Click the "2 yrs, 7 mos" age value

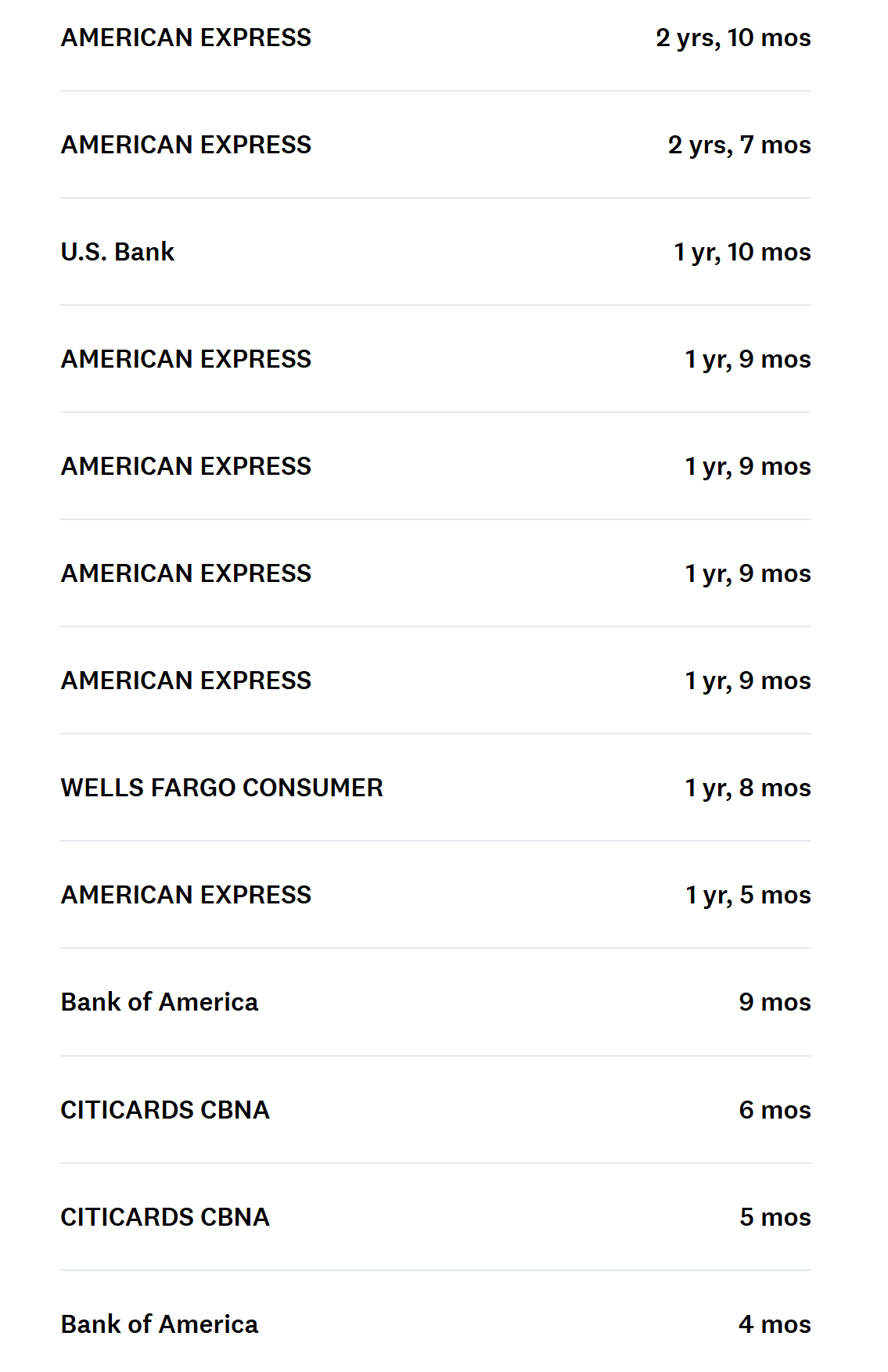[x=739, y=145]
